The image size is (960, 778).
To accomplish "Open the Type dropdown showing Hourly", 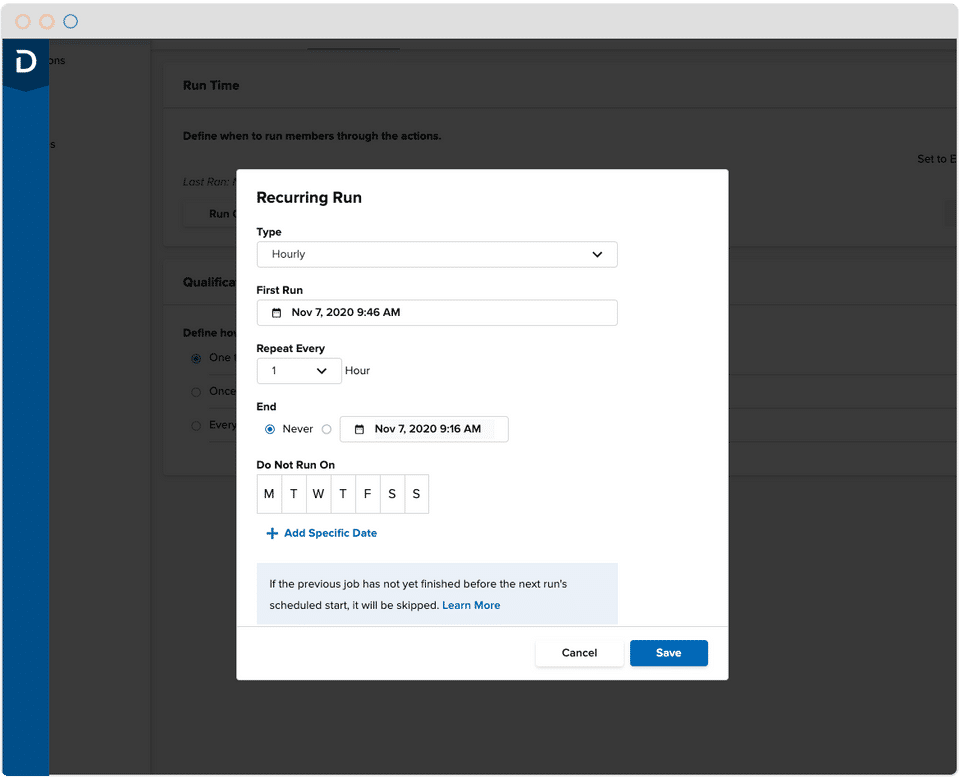I will (x=437, y=254).
